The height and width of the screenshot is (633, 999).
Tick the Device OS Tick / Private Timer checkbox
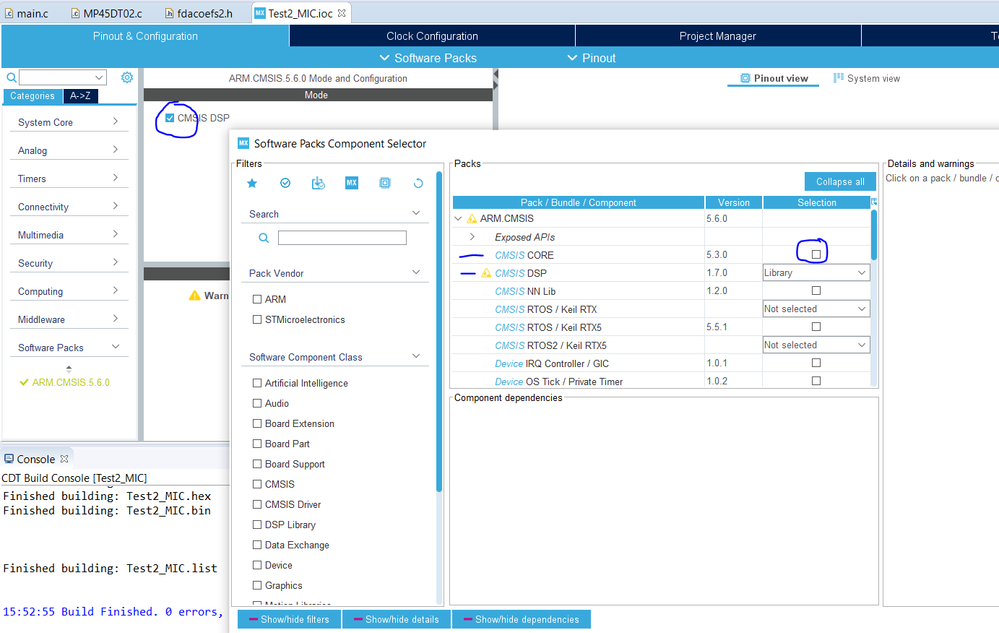click(816, 381)
